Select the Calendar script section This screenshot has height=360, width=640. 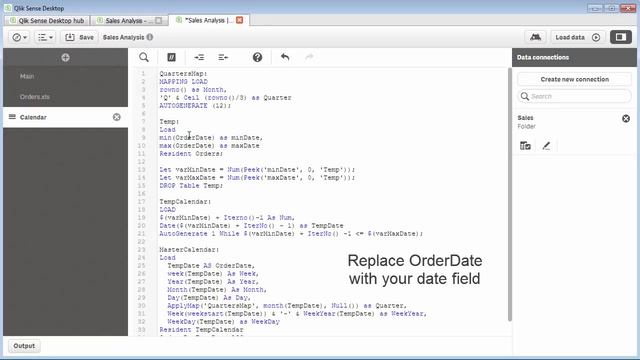(x=65, y=117)
